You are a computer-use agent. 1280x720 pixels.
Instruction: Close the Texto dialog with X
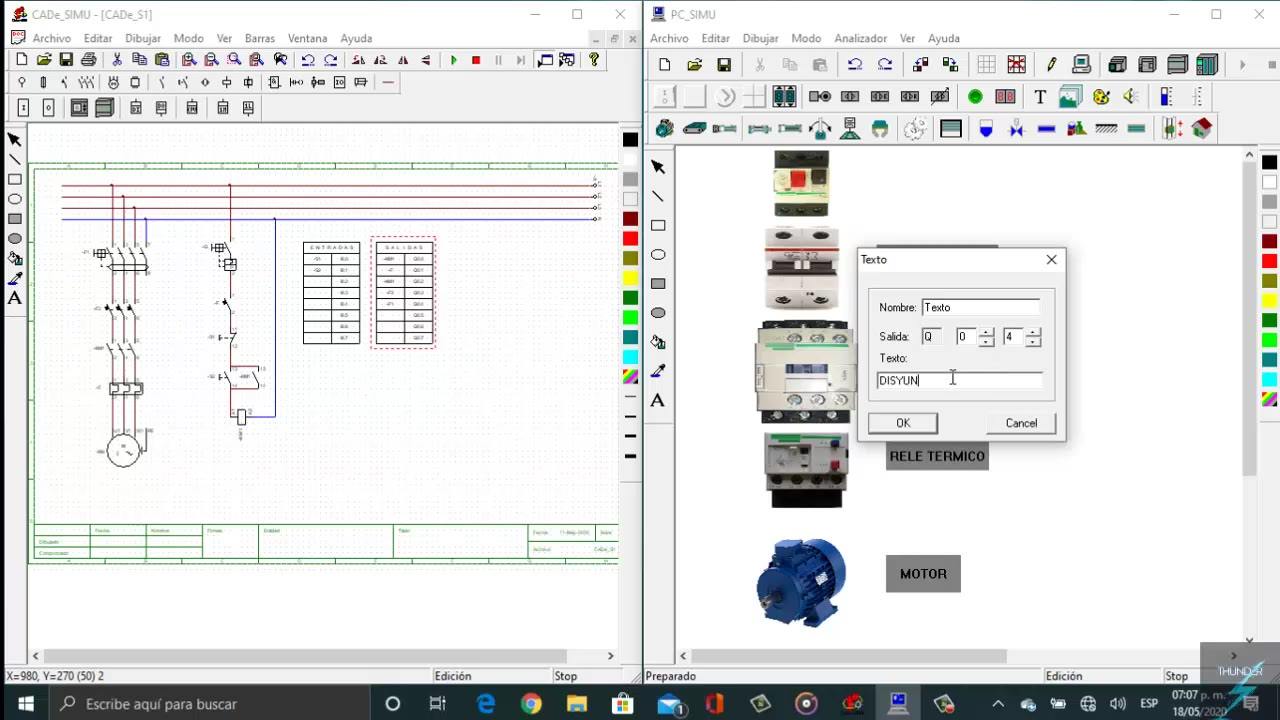1051,259
